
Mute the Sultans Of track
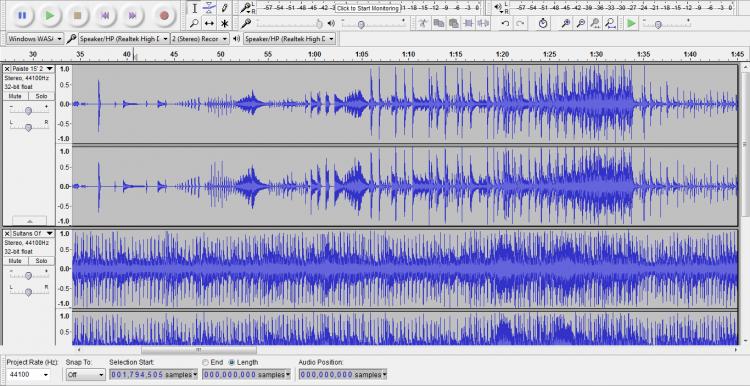pos(15,261)
